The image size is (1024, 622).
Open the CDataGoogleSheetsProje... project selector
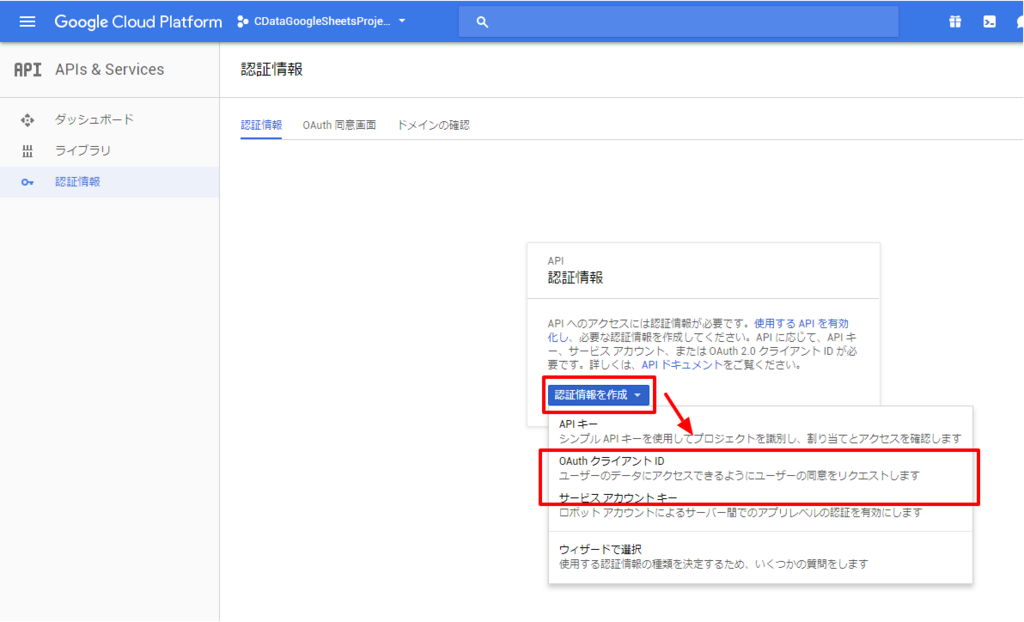321,22
